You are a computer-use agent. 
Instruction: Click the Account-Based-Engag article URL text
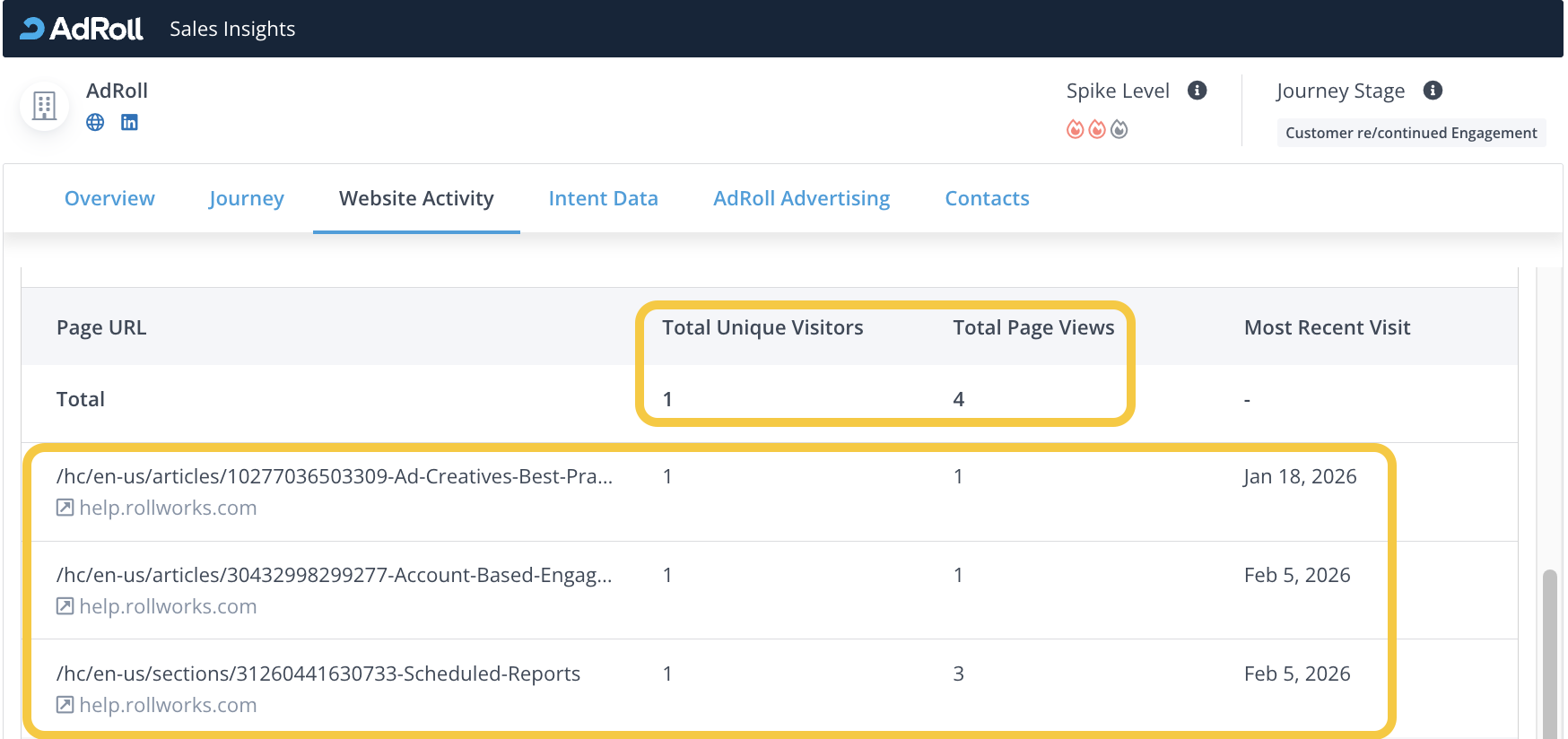[335, 575]
